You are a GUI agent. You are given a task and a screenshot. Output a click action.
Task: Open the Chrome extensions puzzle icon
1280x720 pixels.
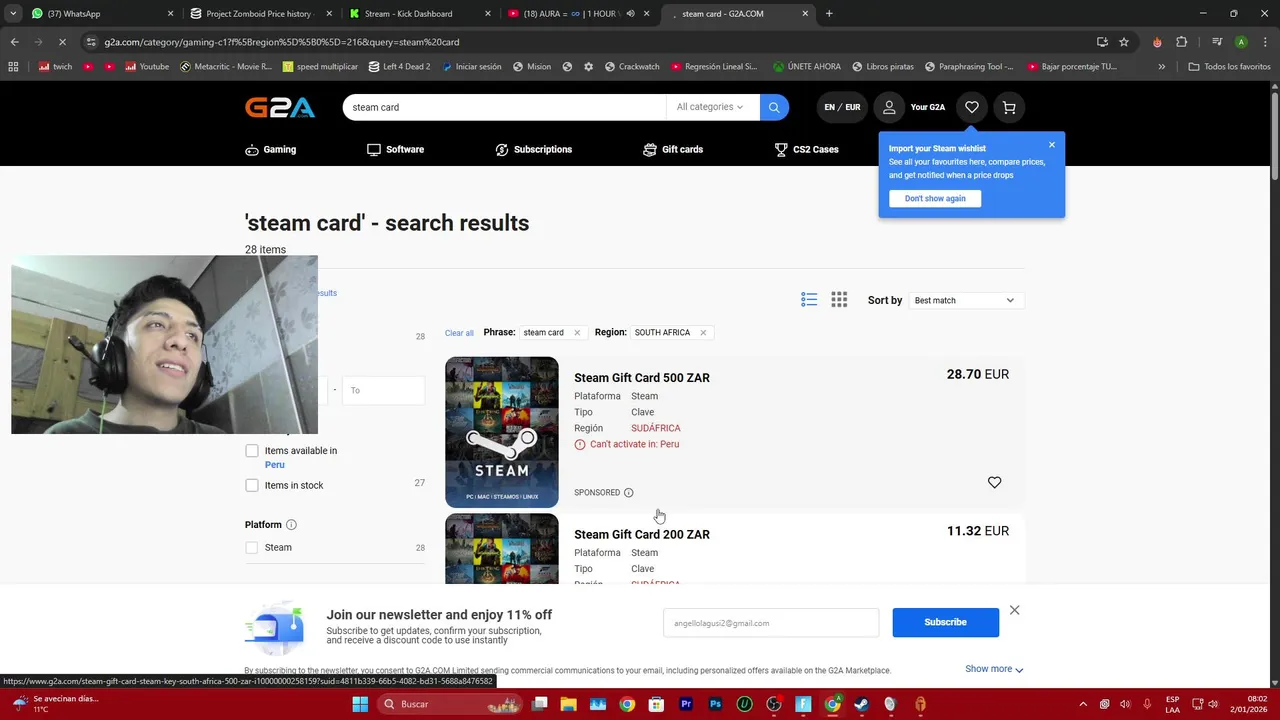point(1181,42)
